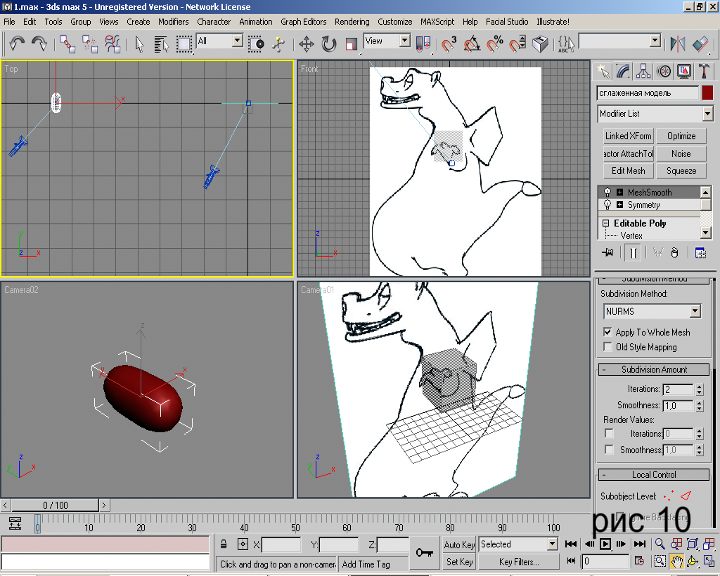Viewport: 720px width, 576px height.
Task: Open the Rendering menu
Action: [351, 21]
